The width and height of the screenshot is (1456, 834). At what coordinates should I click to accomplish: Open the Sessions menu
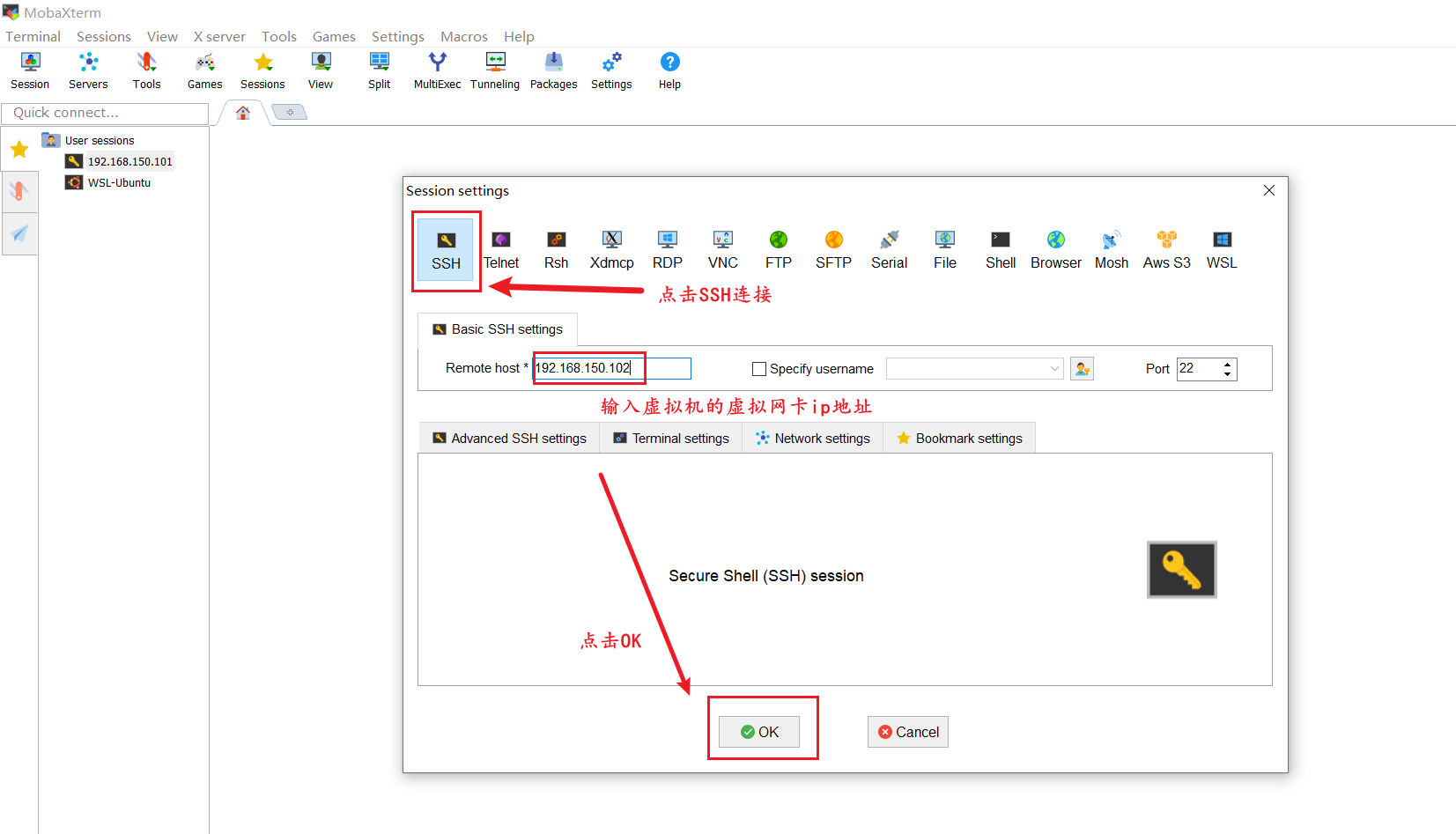coord(104,37)
